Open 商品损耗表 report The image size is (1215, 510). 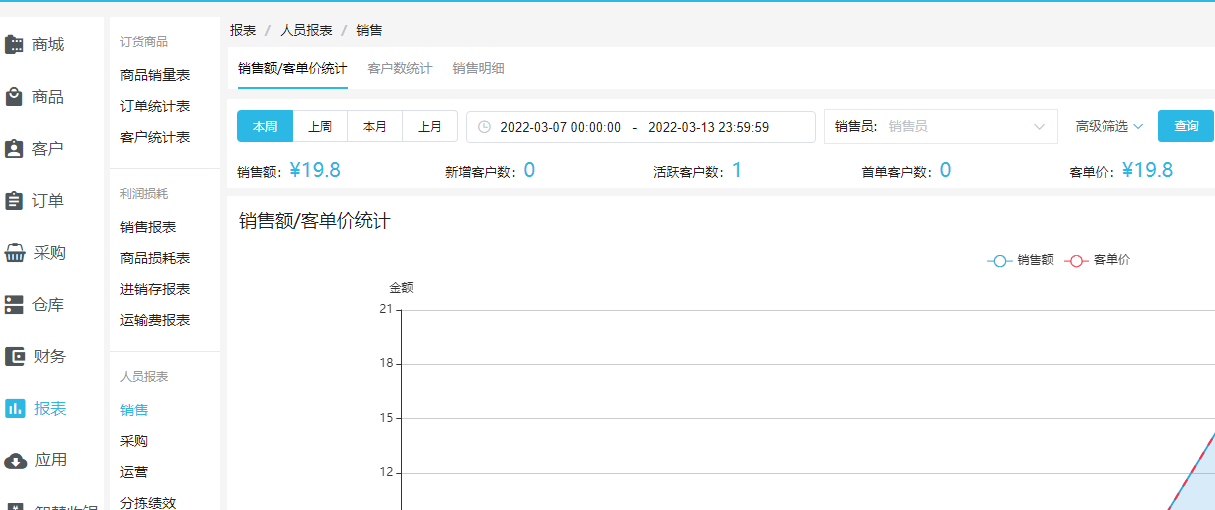(x=155, y=258)
